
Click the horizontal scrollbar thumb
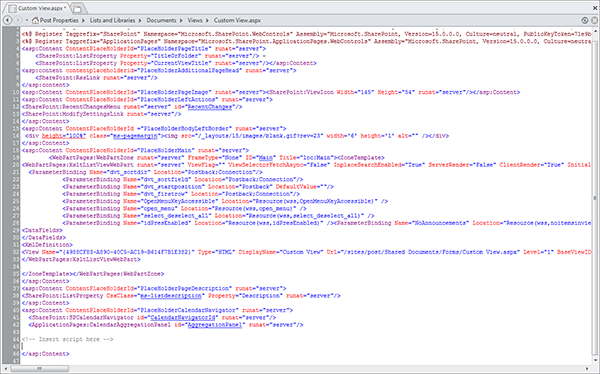(39, 369)
